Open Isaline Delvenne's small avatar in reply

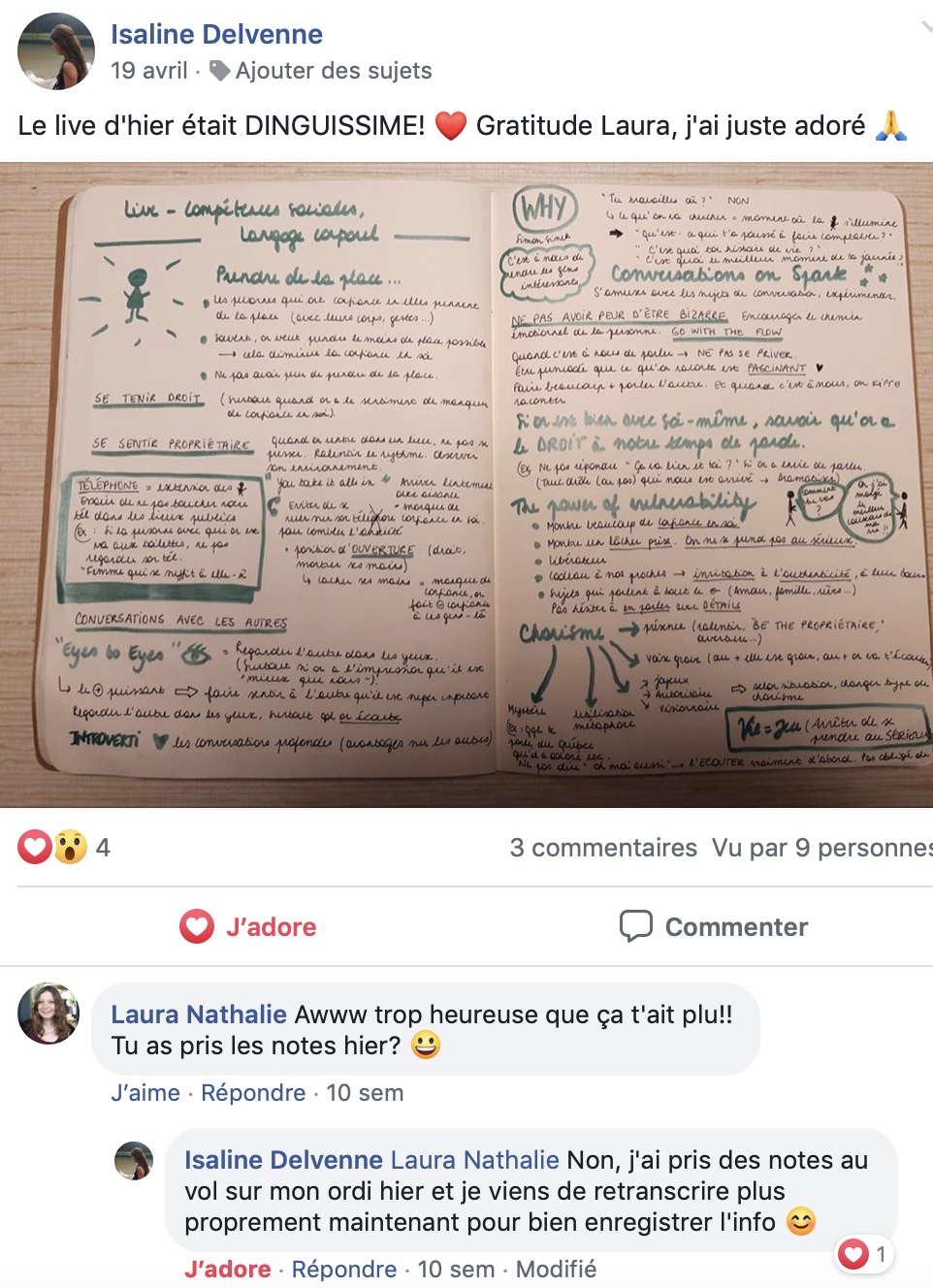pyautogui.click(x=134, y=1161)
